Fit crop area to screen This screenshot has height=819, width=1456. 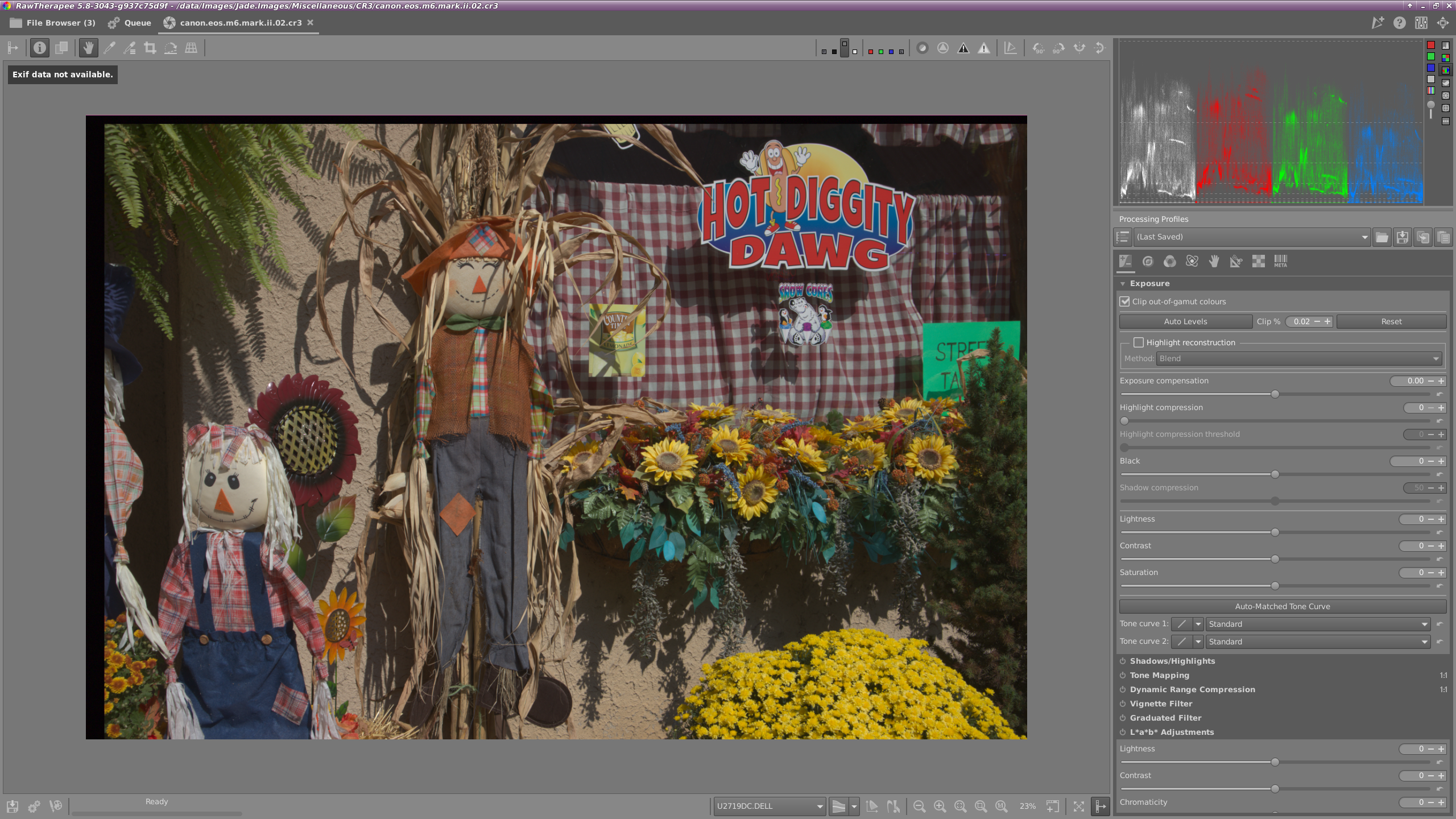(981, 806)
